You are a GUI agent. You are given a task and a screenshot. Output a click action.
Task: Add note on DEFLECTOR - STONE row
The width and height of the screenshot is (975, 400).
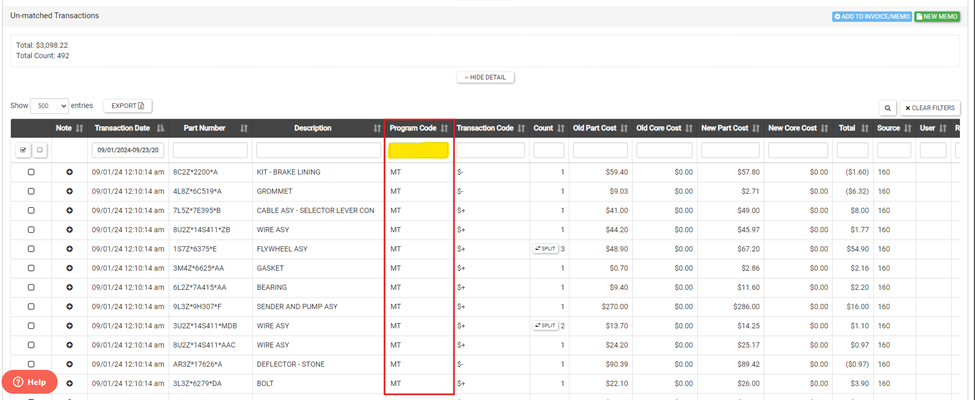pyautogui.click(x=70, y=364)
